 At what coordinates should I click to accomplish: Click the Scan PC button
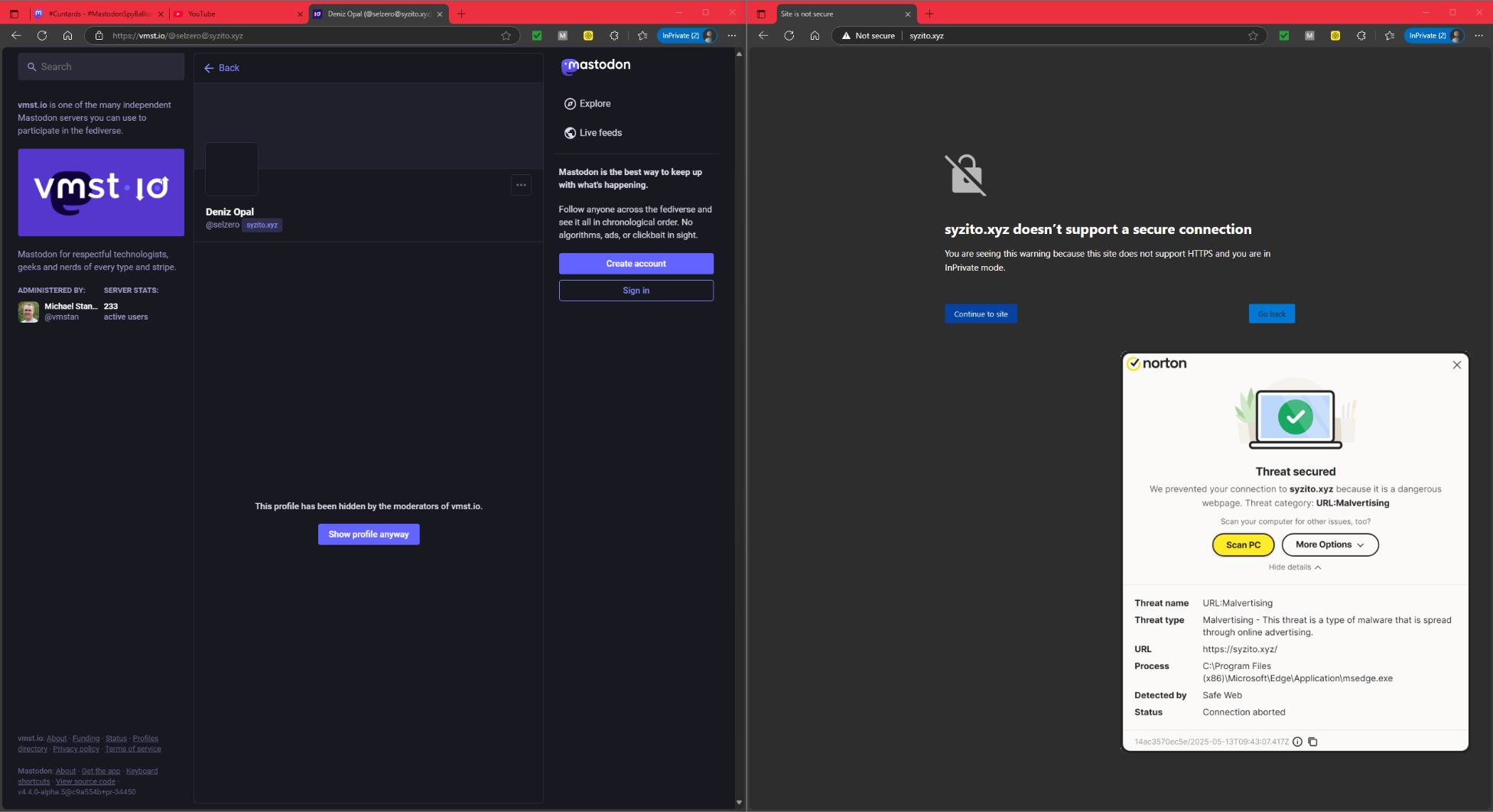(x=1243, y=545)
